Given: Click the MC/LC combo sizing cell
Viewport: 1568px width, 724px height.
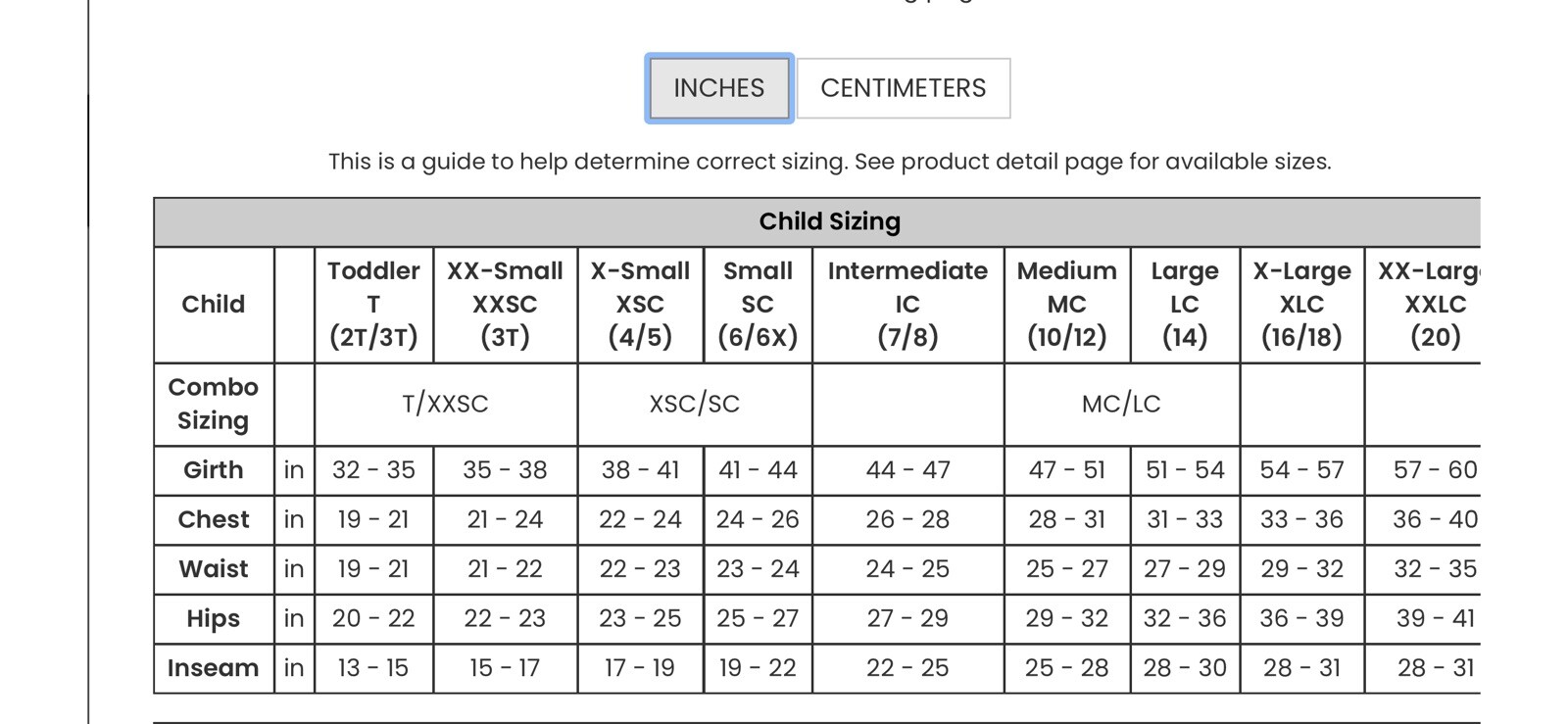Looking at the screenshot, I should [x=1121, y=404].
